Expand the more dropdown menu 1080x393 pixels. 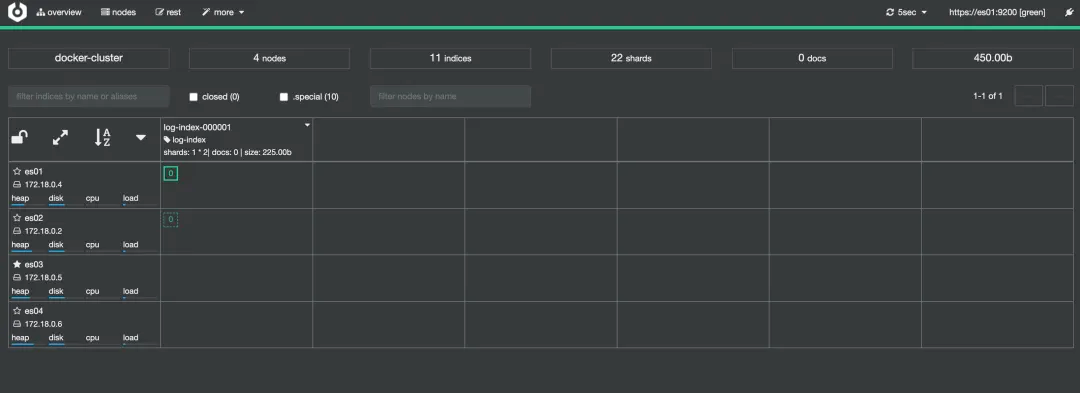click(x=223, y=12)
